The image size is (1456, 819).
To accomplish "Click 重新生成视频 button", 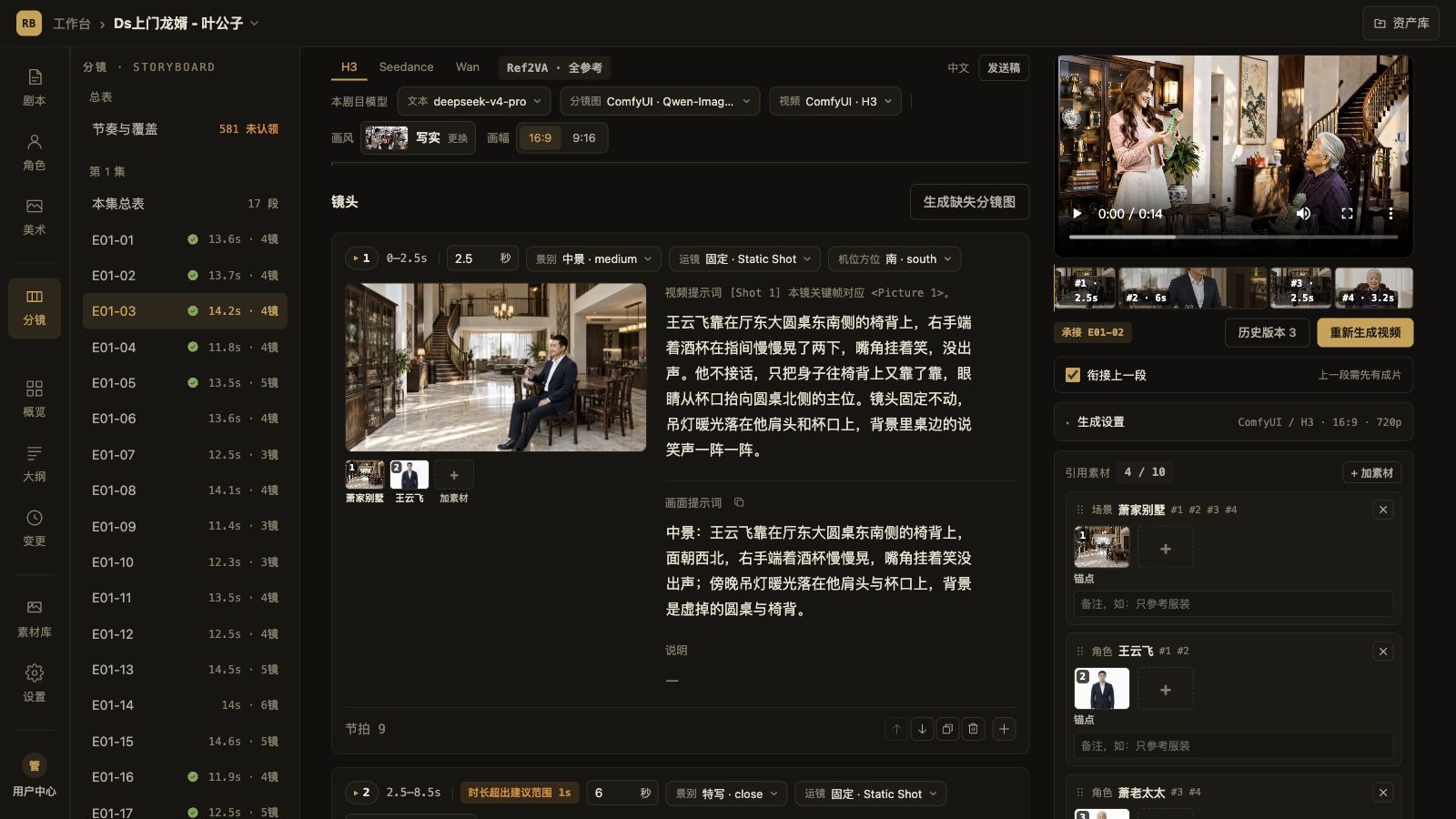I will pyautogui.click(x=1365, y=332).
